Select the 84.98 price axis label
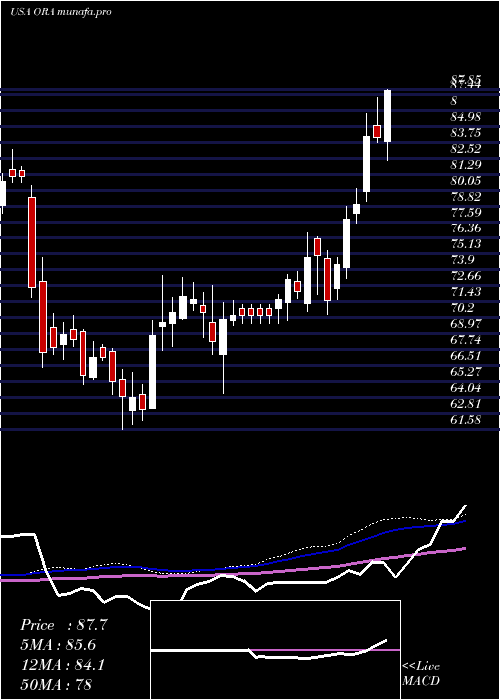The height and width of the screenshot is (700, 500). click(466, 117)
